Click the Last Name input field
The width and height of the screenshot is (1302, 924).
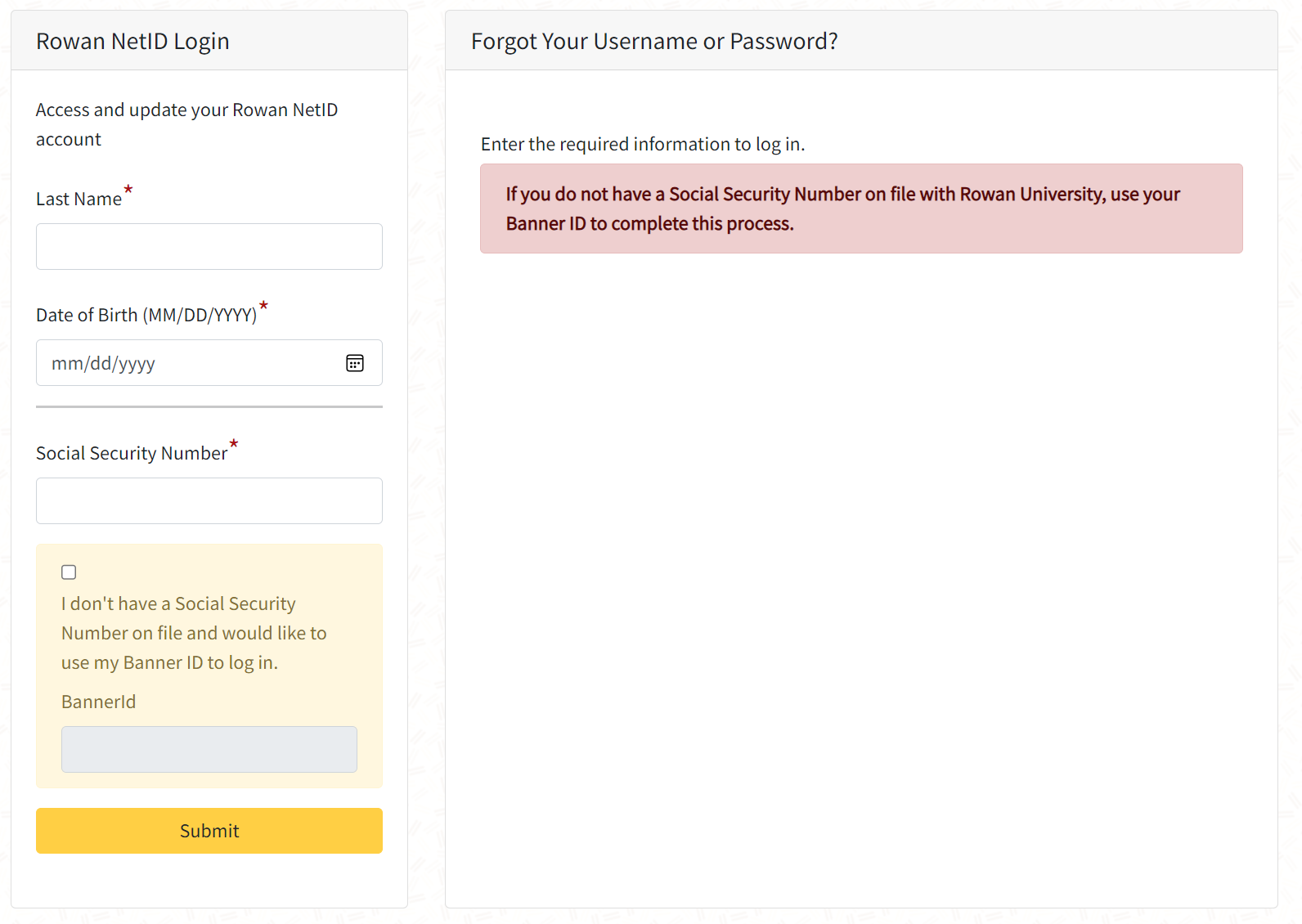coord(209,247)
